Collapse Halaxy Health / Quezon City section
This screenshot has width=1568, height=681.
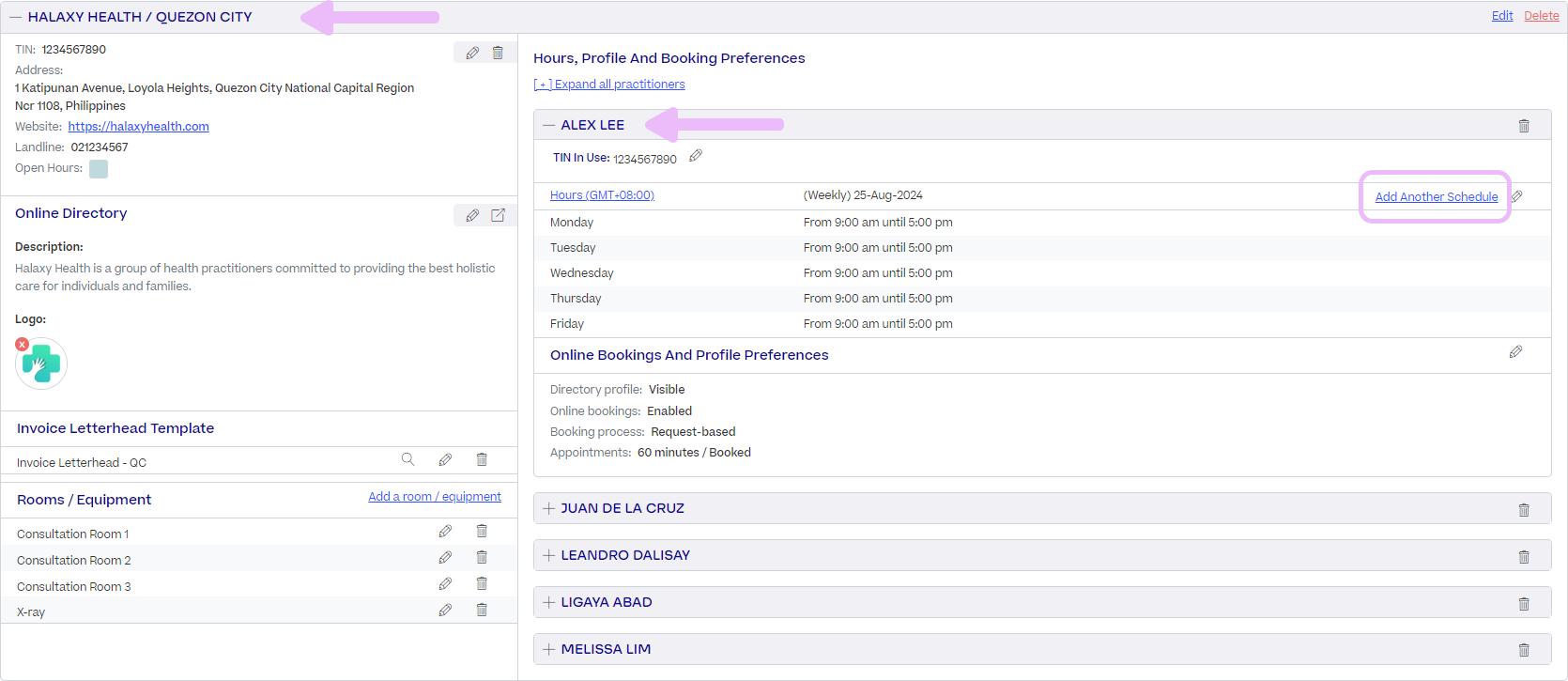pyautogui.click(x=16, y=17)
